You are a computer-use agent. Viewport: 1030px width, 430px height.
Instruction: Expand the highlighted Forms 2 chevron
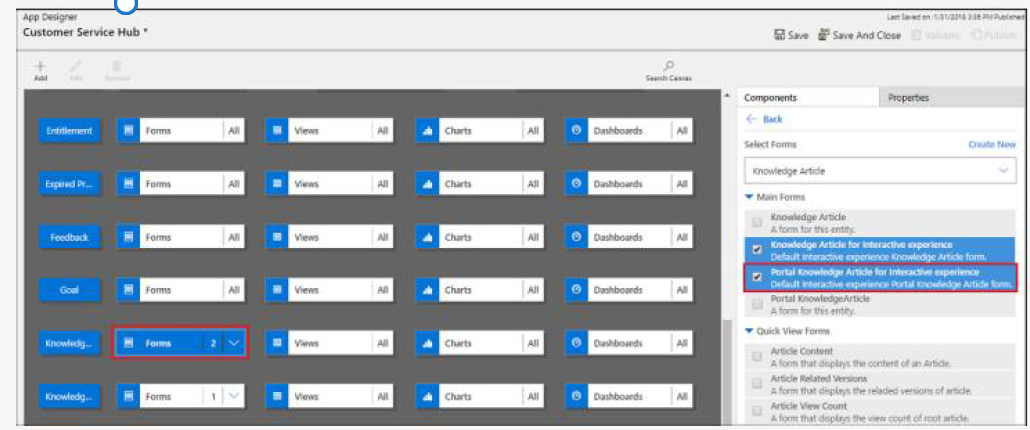(235, 343)
